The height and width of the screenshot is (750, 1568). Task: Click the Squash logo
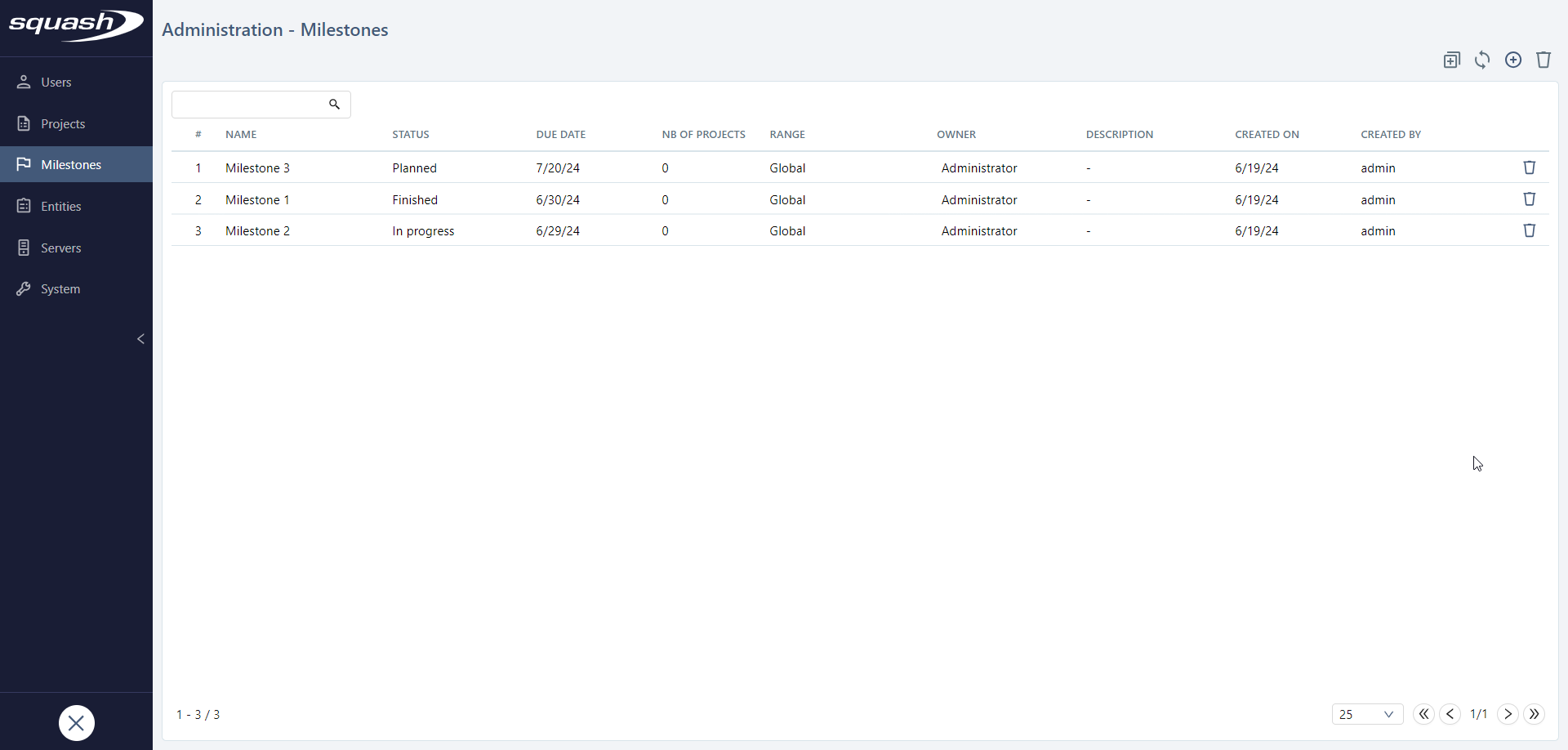(x=76, y=25)
